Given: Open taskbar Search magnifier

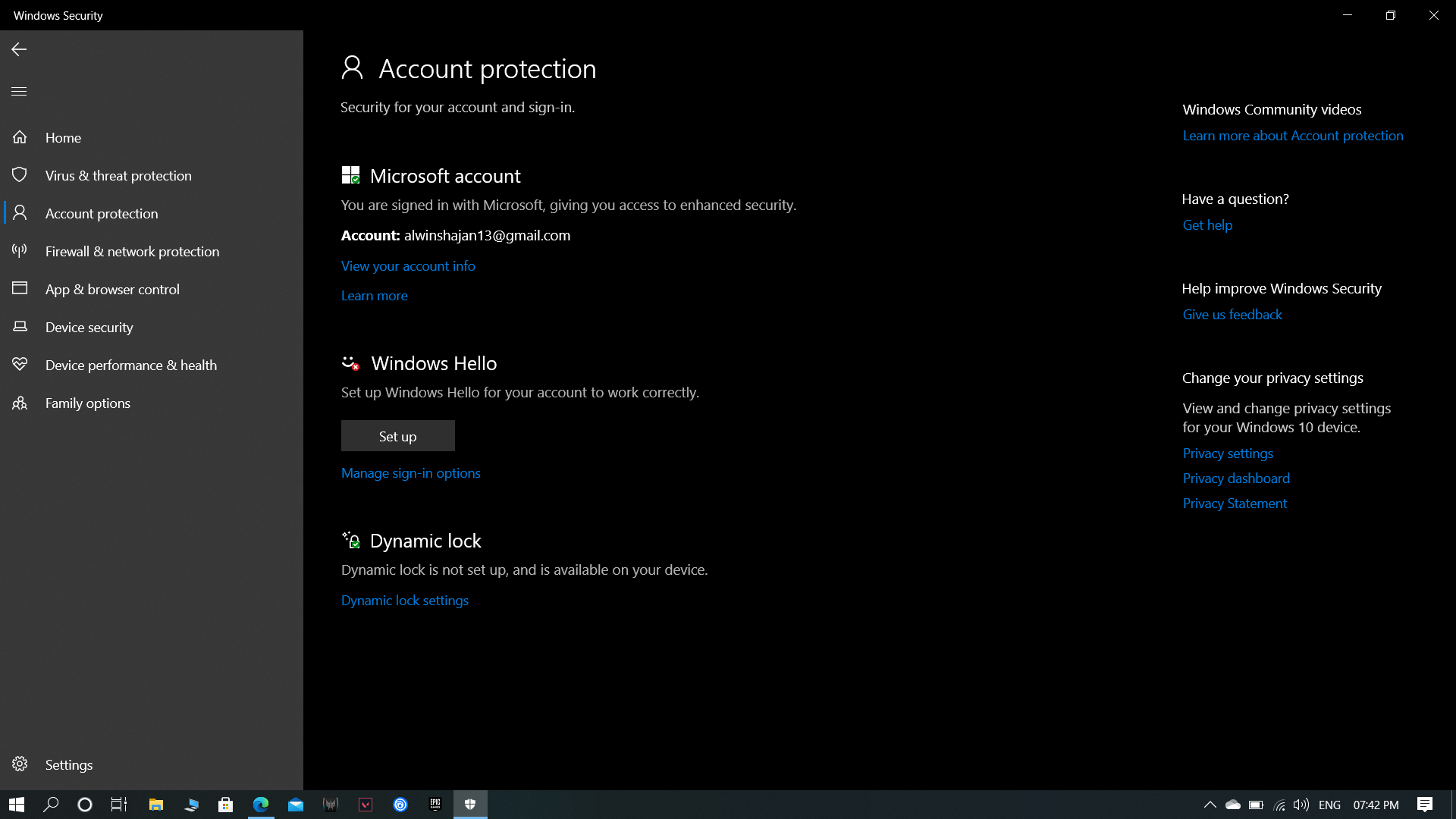Looking at the screenshot, I should [51, 805].
